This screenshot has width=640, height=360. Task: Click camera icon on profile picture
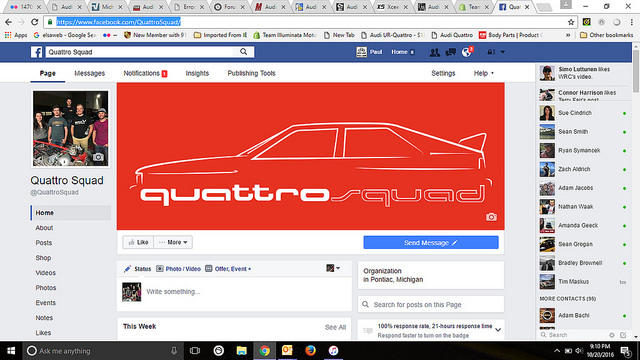[x=98, y=157]
